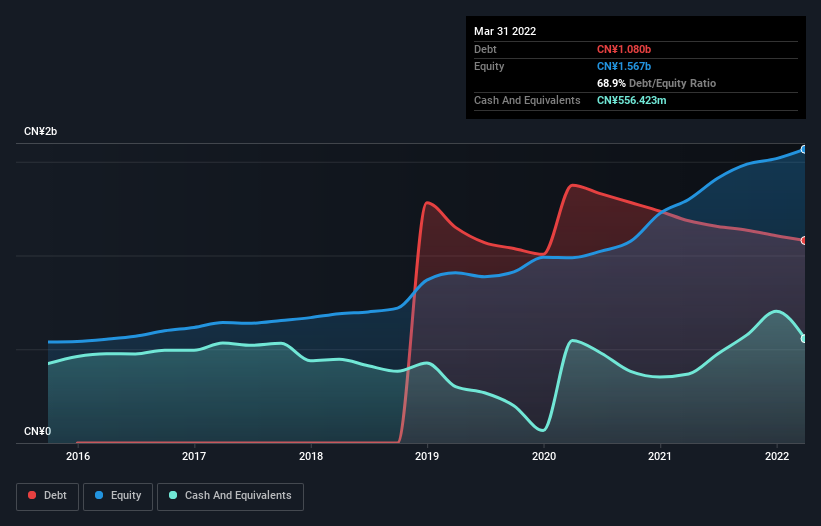Click the 2021 x-axis label
This screenshot has width=821, height=526.
pyautogui.click(x=660, y=456)
